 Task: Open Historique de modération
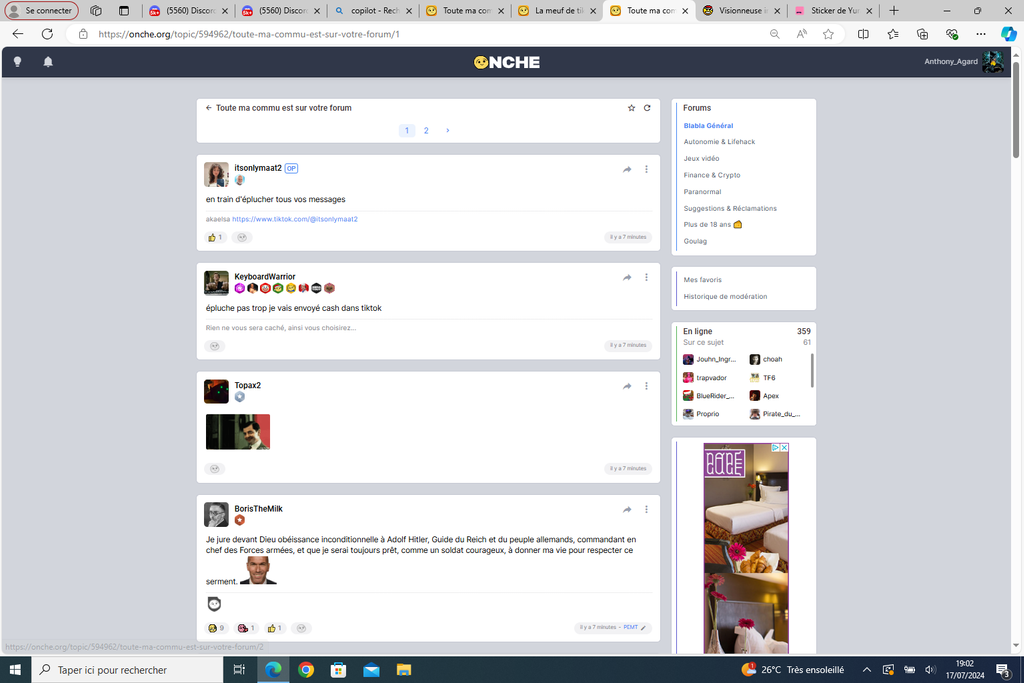tap(725, 297)
